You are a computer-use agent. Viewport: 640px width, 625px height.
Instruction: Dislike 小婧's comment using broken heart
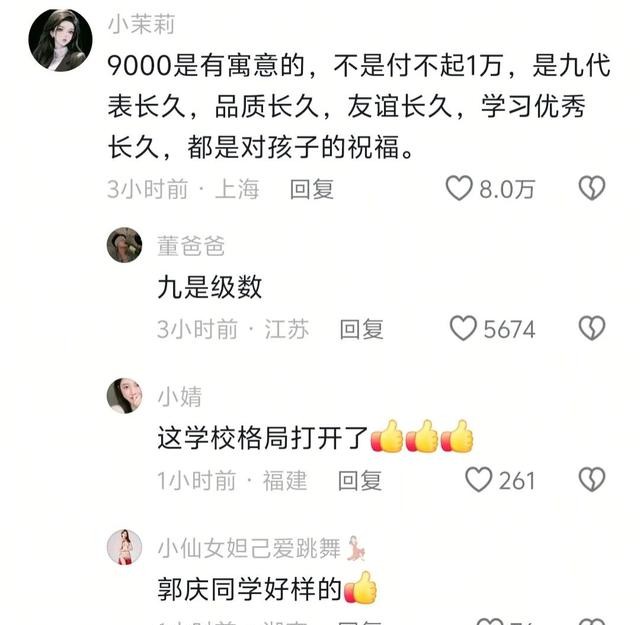click(592, 480)
